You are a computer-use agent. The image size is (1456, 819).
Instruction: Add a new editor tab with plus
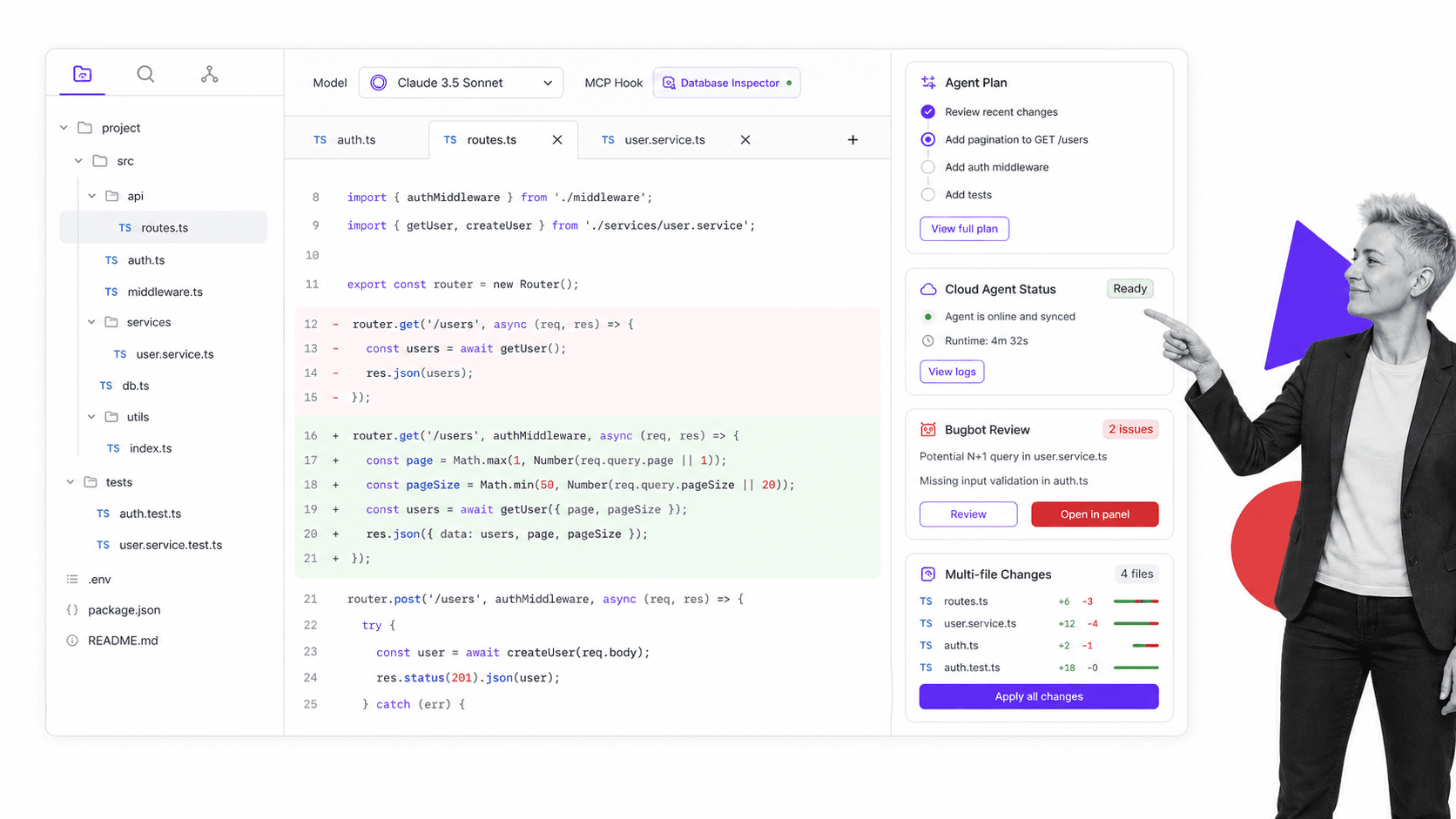click(853, 140)
